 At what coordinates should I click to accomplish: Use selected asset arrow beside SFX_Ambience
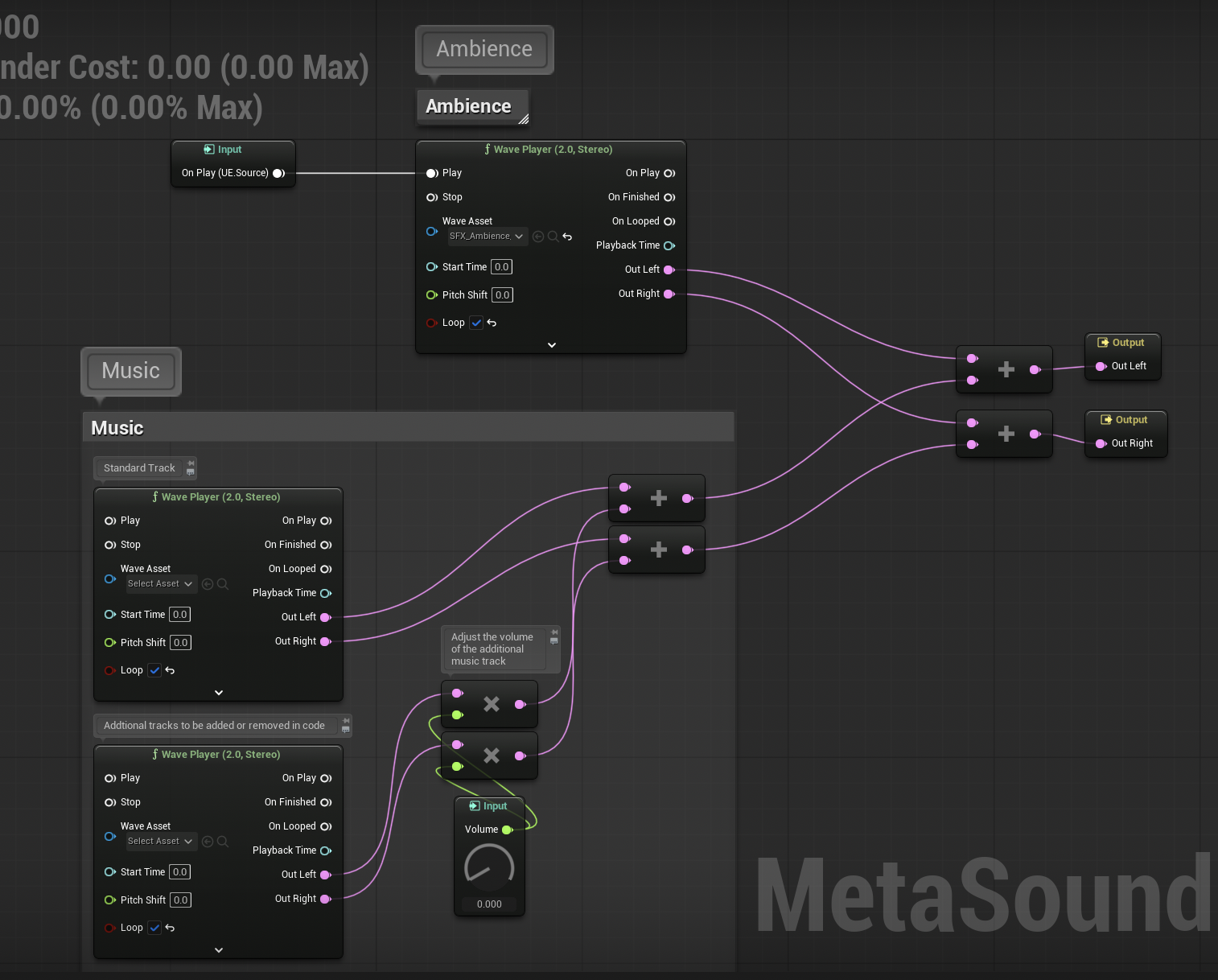(x=538, y=237)
